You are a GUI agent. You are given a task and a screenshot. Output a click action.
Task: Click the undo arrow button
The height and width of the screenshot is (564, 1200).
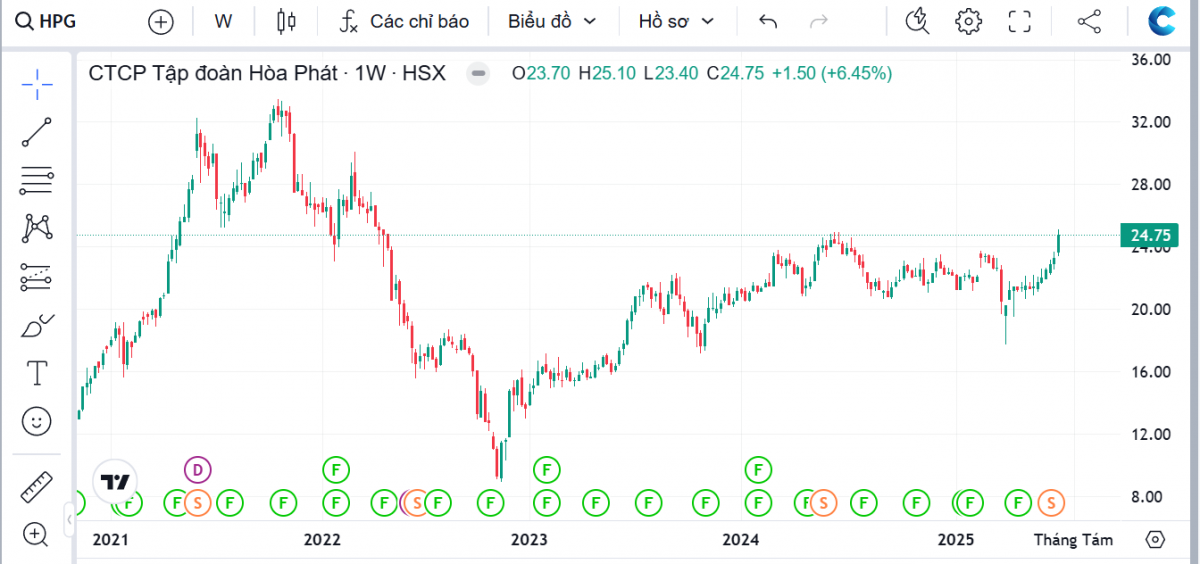(768, 21)
